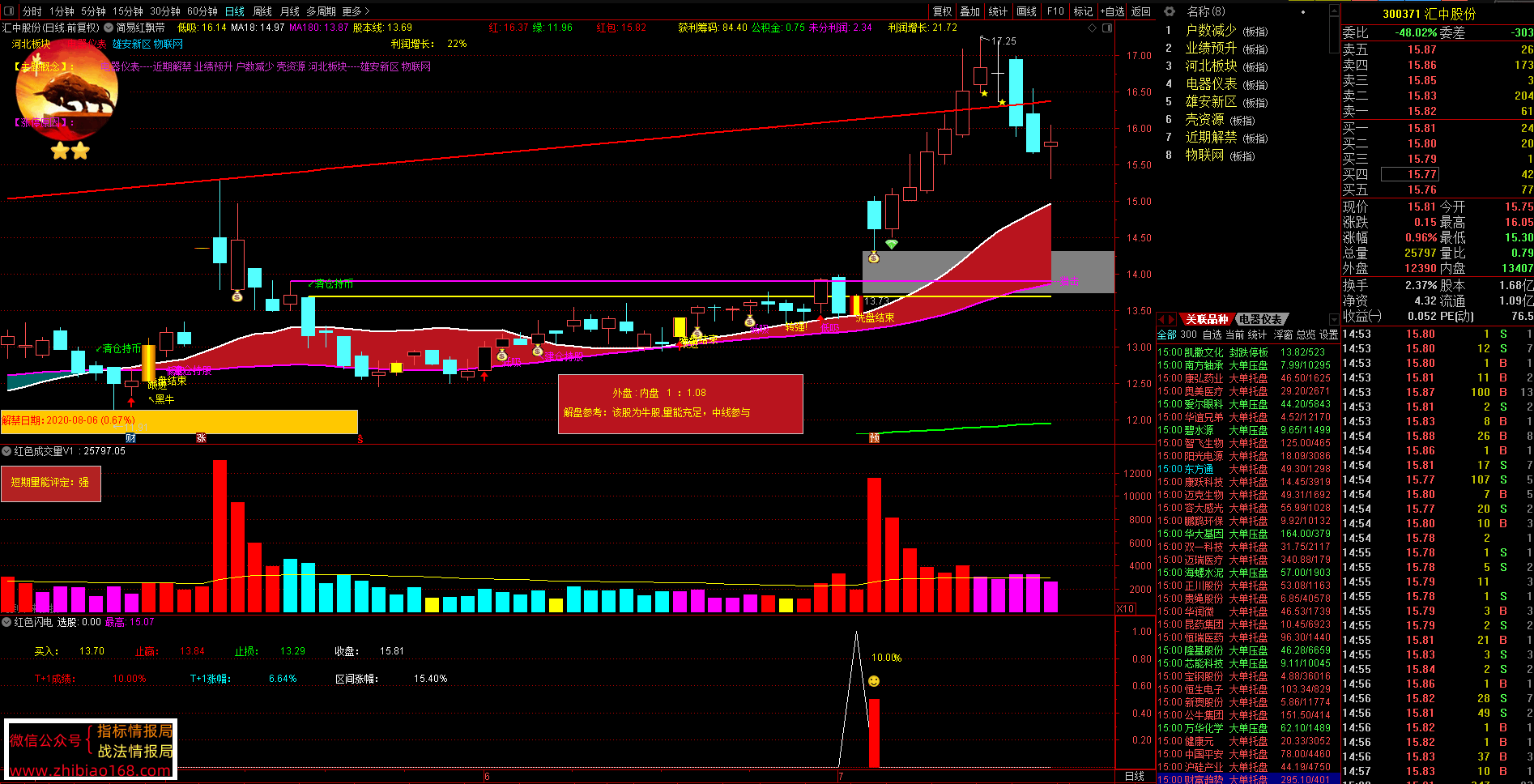This screenshot has height=784, width=1534.
Task: Expand the 更多 more timeframes menu
Action: (x=356, y=11)
